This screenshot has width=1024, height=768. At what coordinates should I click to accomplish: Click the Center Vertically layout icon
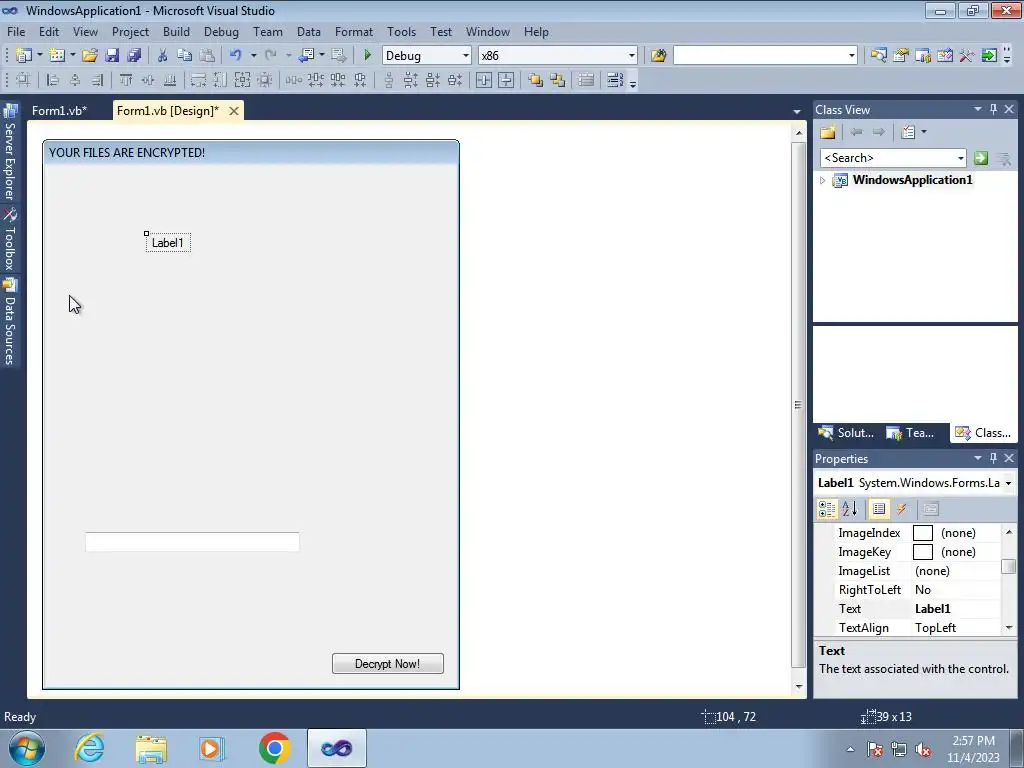506,80
